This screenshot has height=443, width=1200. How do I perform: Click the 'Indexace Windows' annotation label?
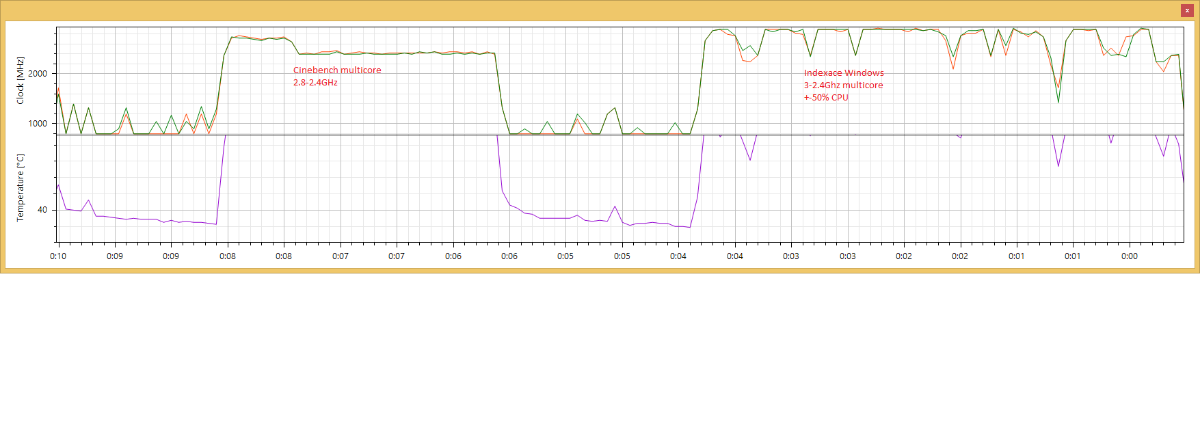click(843, 74)
